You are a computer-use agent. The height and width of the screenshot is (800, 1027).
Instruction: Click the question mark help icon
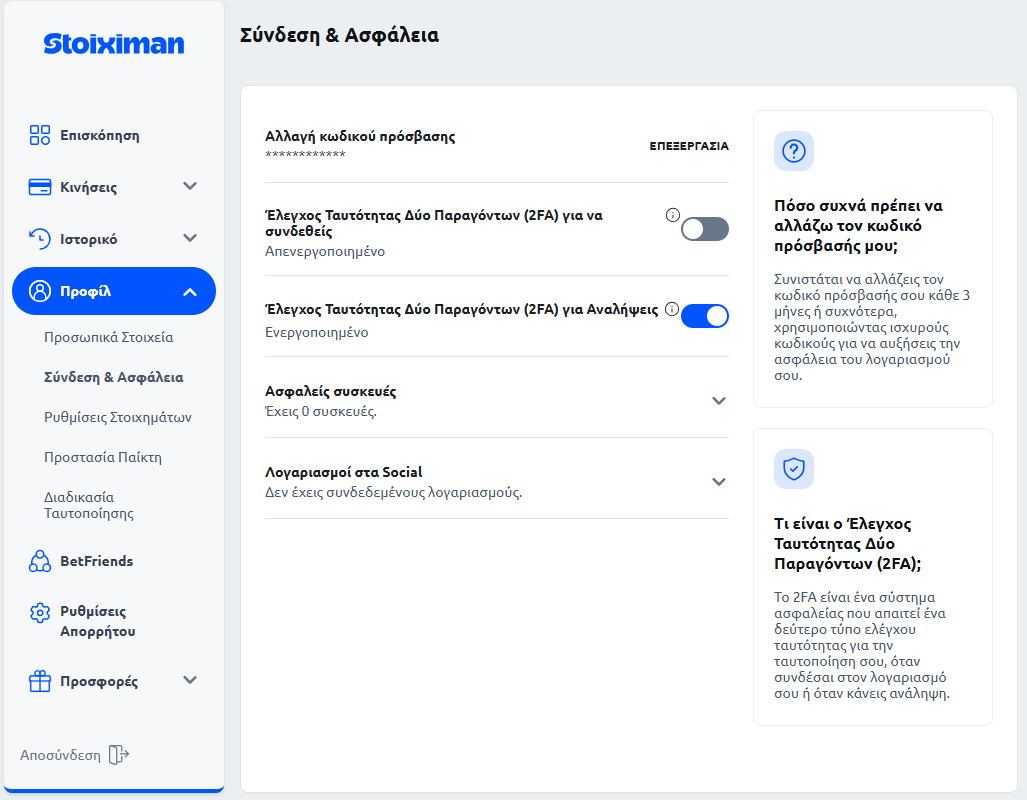794,151
